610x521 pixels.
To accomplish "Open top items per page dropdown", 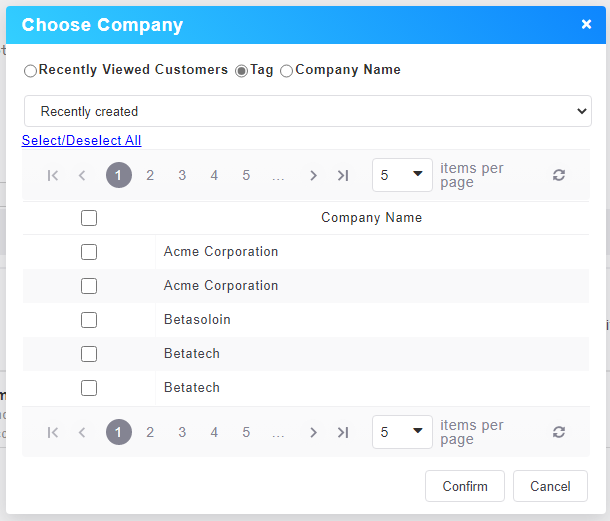I will (402, 175).
